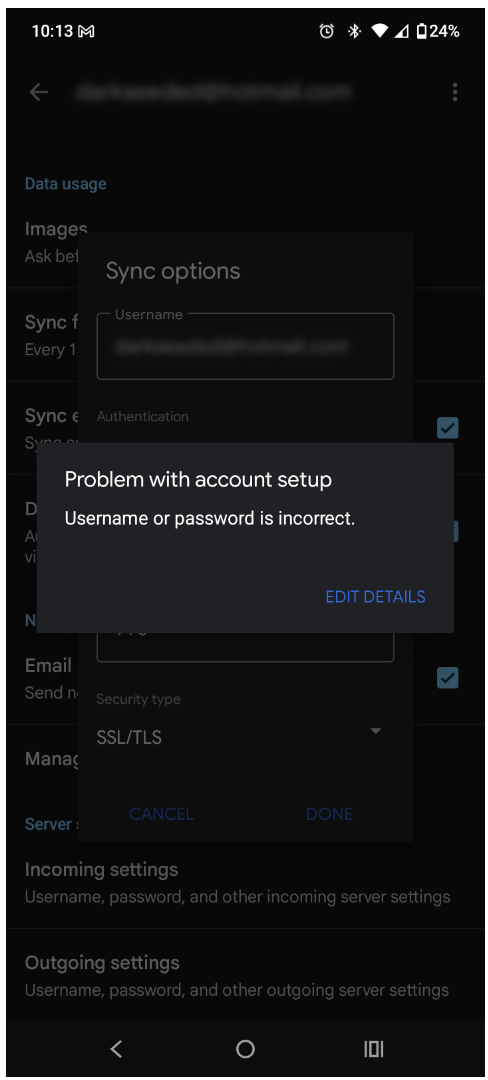Toggle the Email notifications checkbox
This screenshot has height=1080, width=488.
coord(448,678)
